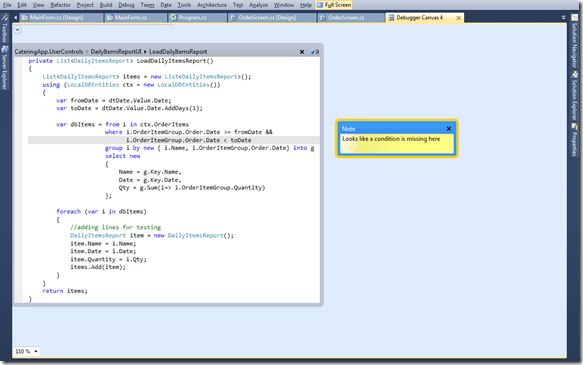Toggle the pin on LoadDailyItemsReport bubble
This screenshot has width=583, height=365.
pyautogui.click(x=315, y=52)
